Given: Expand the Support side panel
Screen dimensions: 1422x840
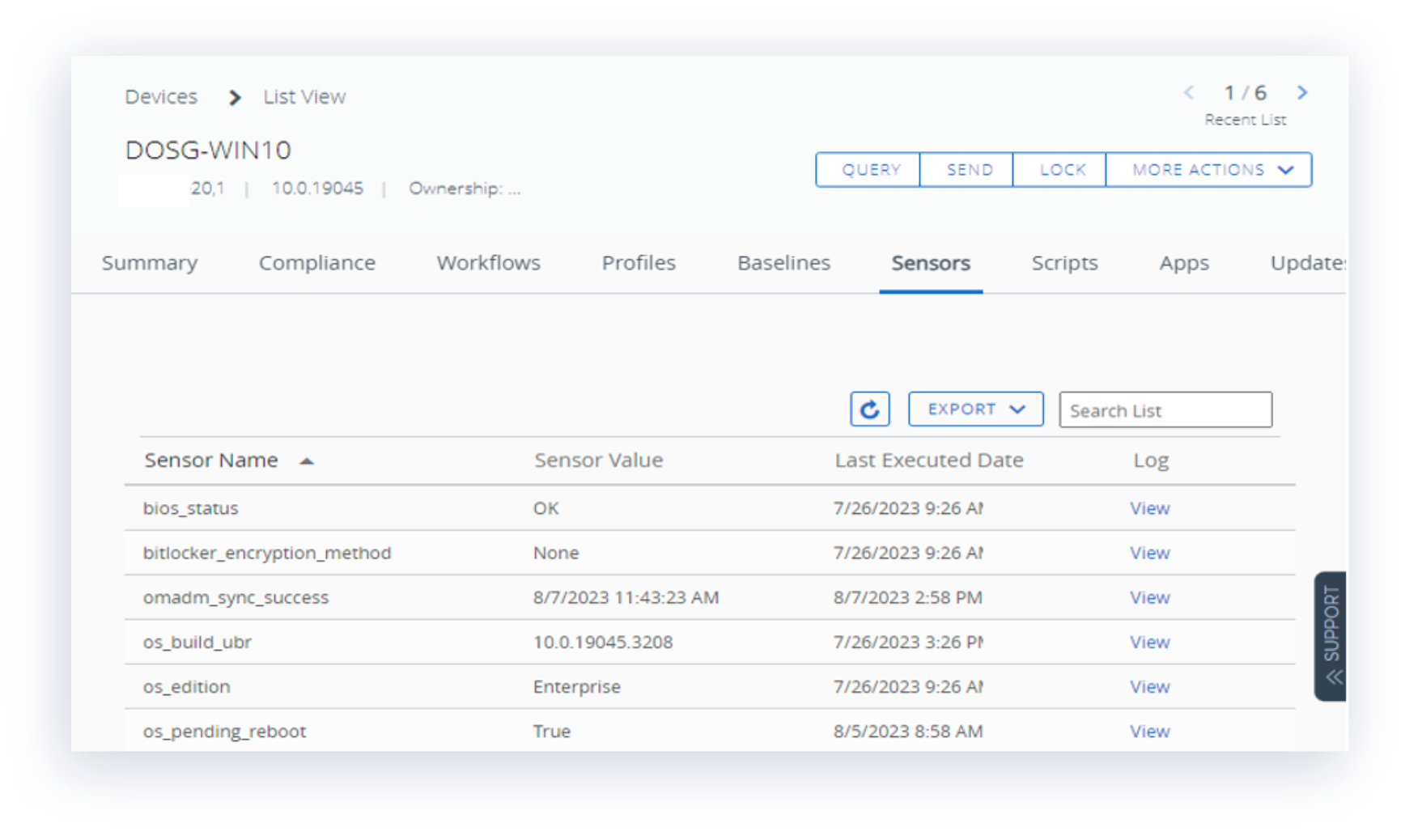Looking at the screenshot, I should (1331, 636).
